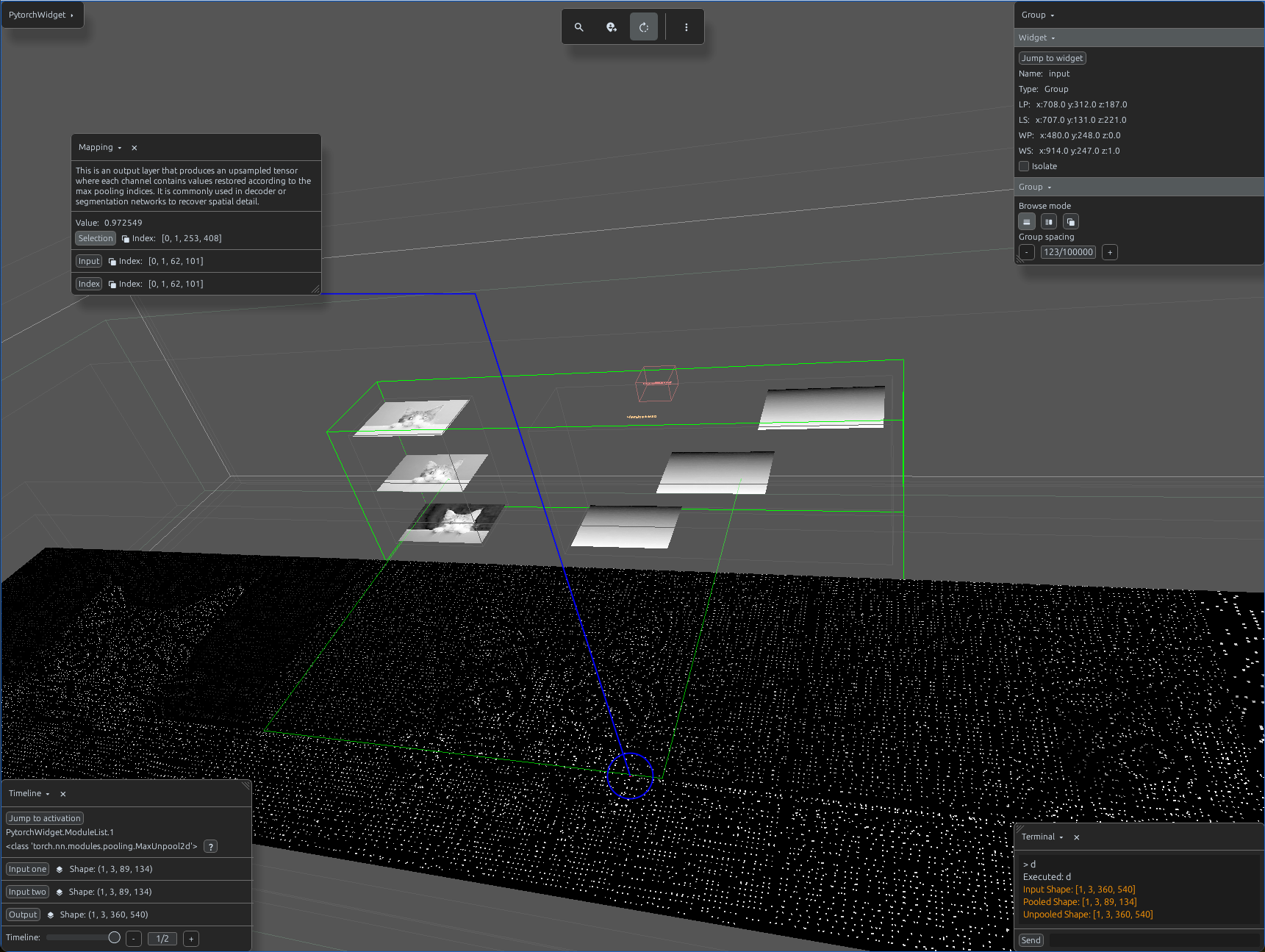Collapse the Widget section header

point(1139,38)
